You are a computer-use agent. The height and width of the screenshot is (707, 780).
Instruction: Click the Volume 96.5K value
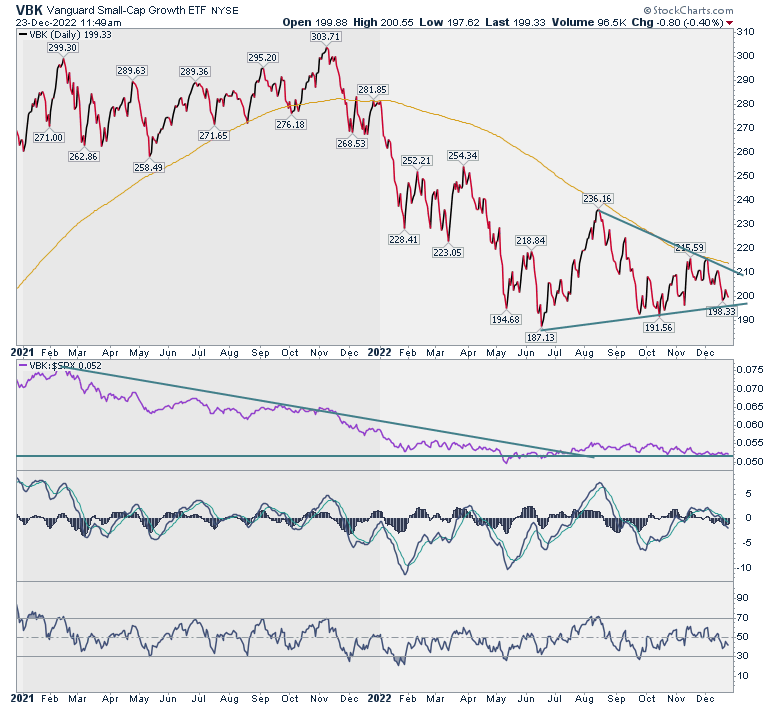(x=588, y=22)
